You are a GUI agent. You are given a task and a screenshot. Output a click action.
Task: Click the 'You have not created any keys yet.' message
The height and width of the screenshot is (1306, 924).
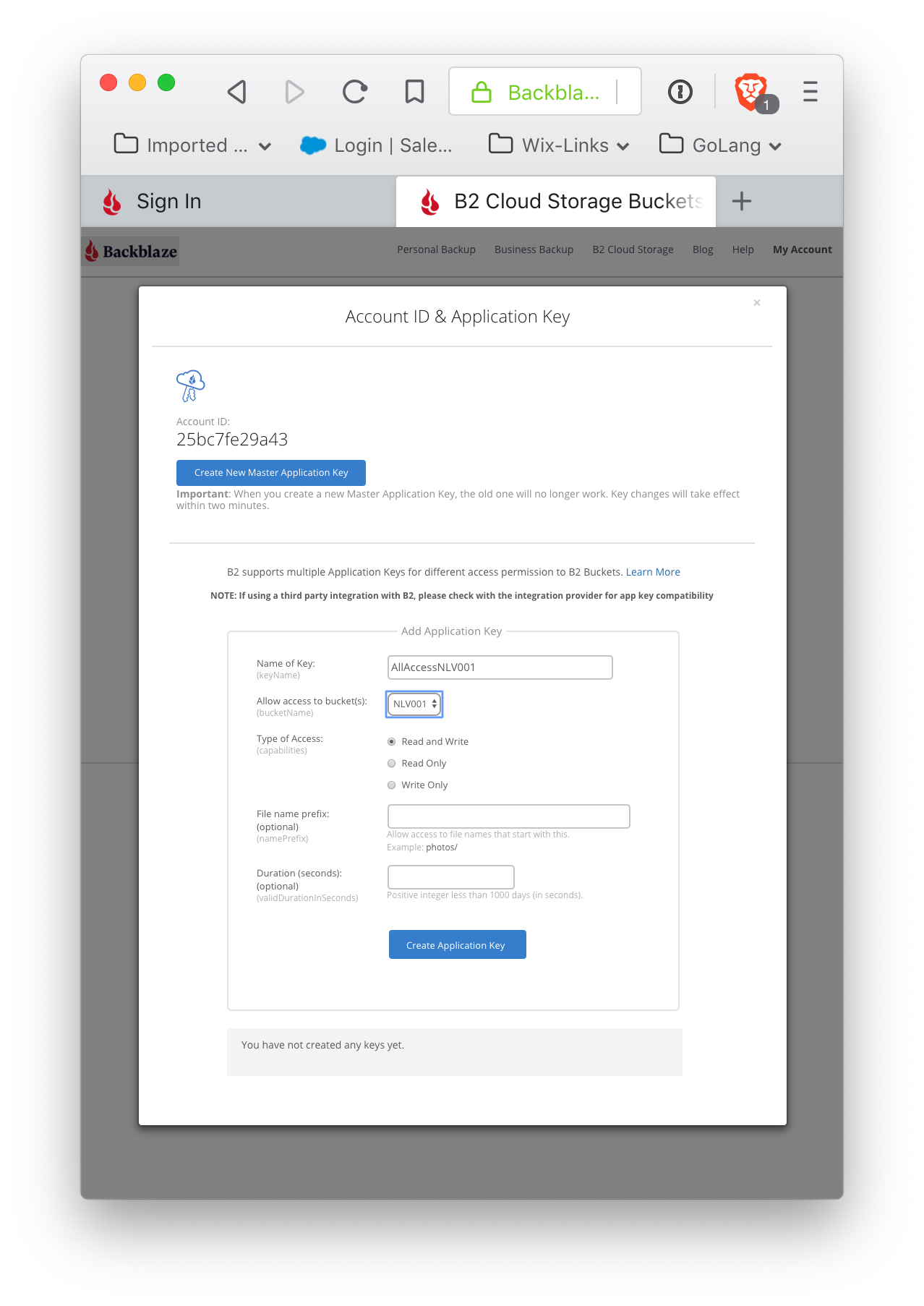(322, 1045)
